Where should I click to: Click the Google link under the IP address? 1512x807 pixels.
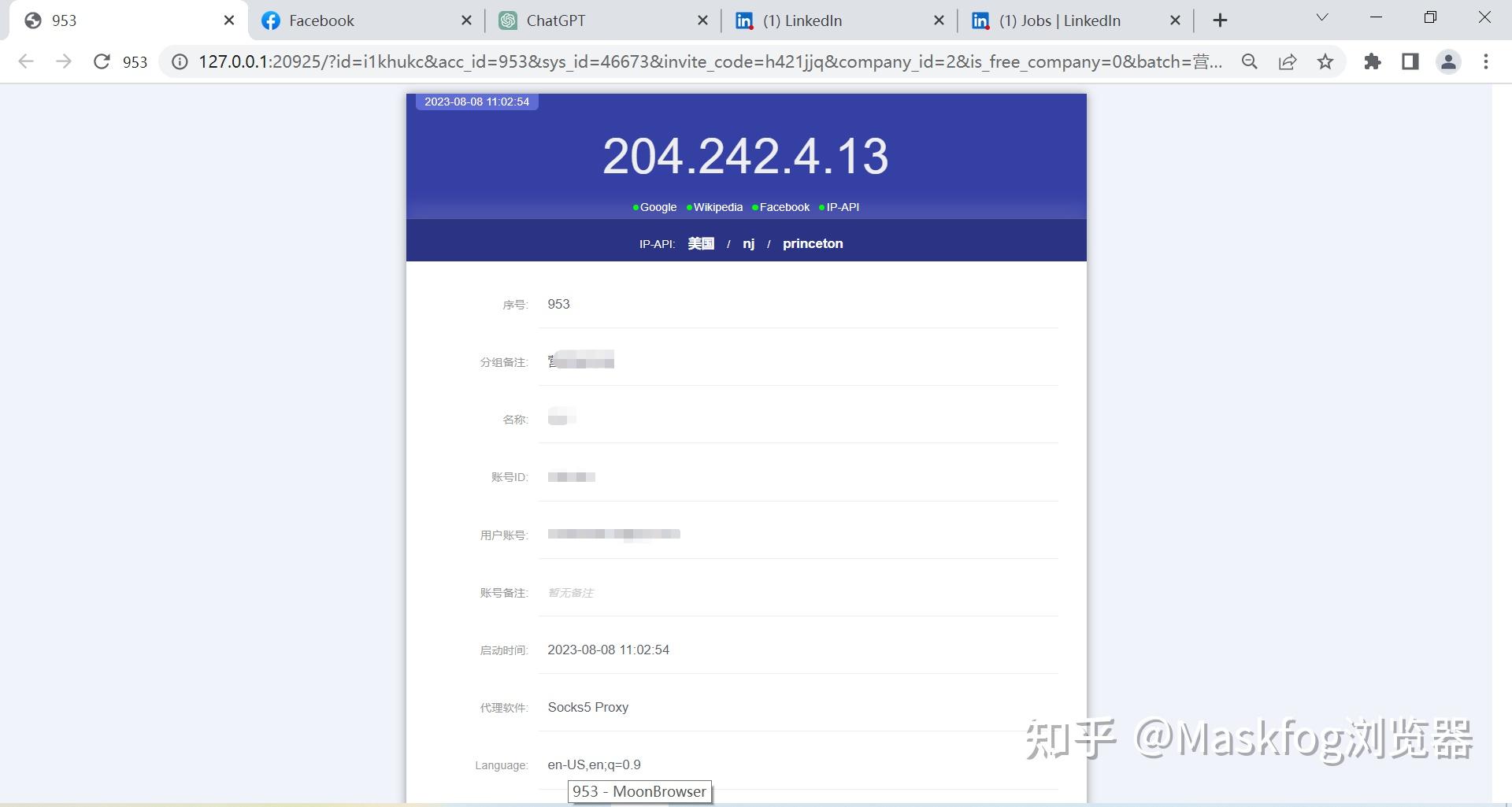point(658,207)
